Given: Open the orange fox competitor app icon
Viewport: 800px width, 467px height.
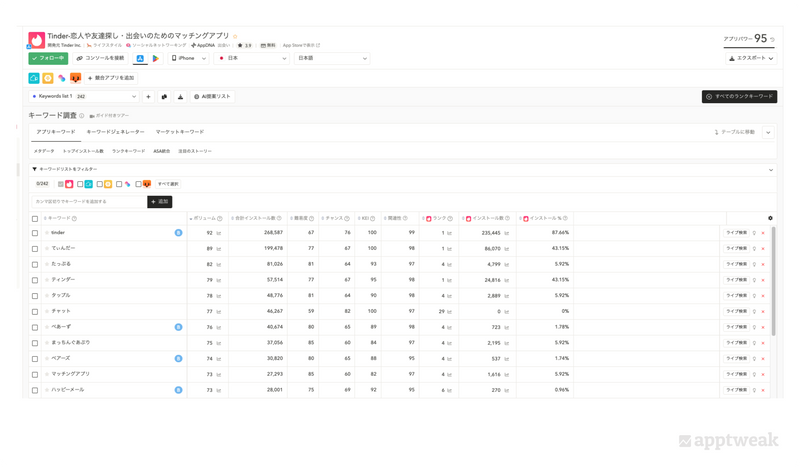Looking at the screenshot, I should pos(76,78).
